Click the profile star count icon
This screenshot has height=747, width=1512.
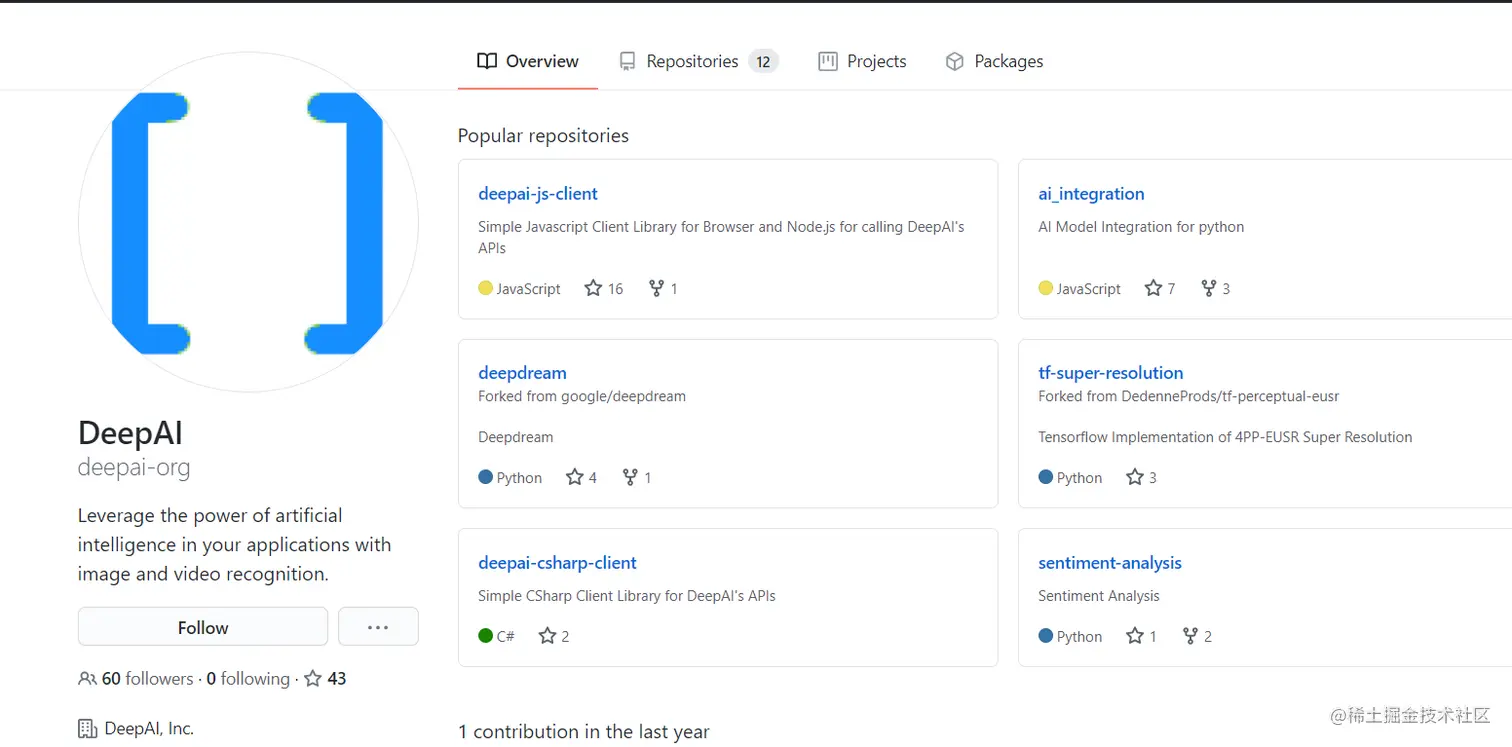click(x=313, y=679)
